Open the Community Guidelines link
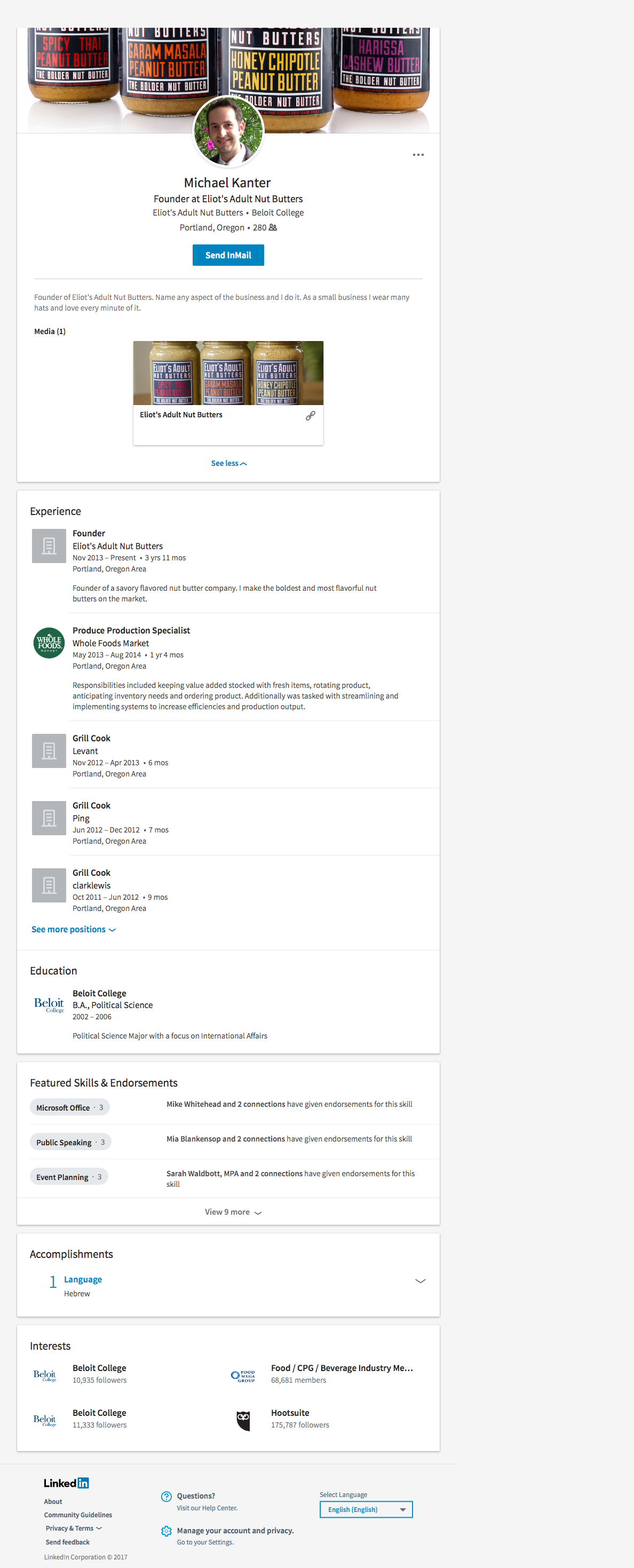Image resolution: width=634 pixels, height=1568 pixels. 78,1515
